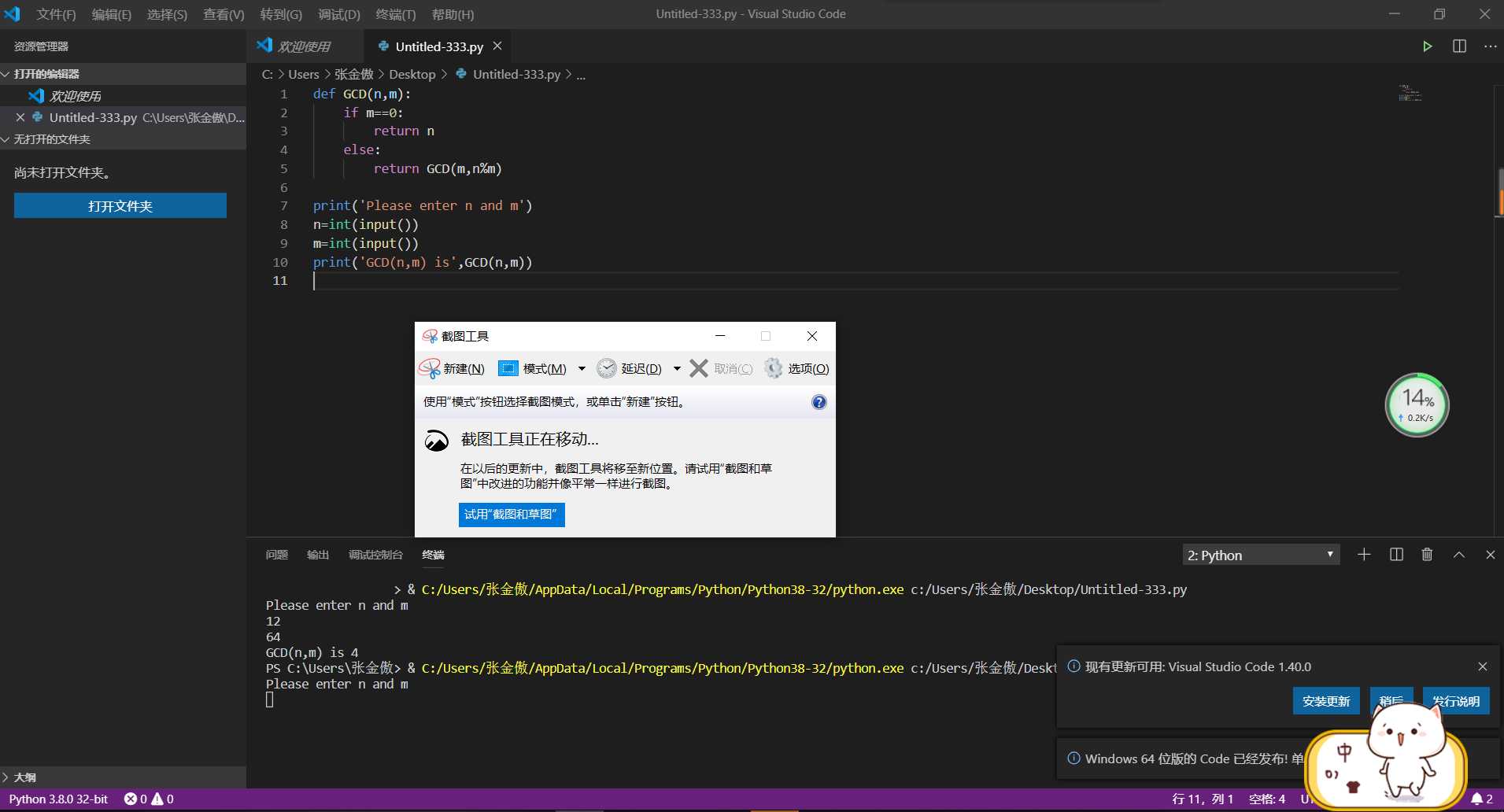The height and width of the screenshot is (812, 1504).
Task: Click Users in the breadcrumb path
Action: (x=304, y=74)
